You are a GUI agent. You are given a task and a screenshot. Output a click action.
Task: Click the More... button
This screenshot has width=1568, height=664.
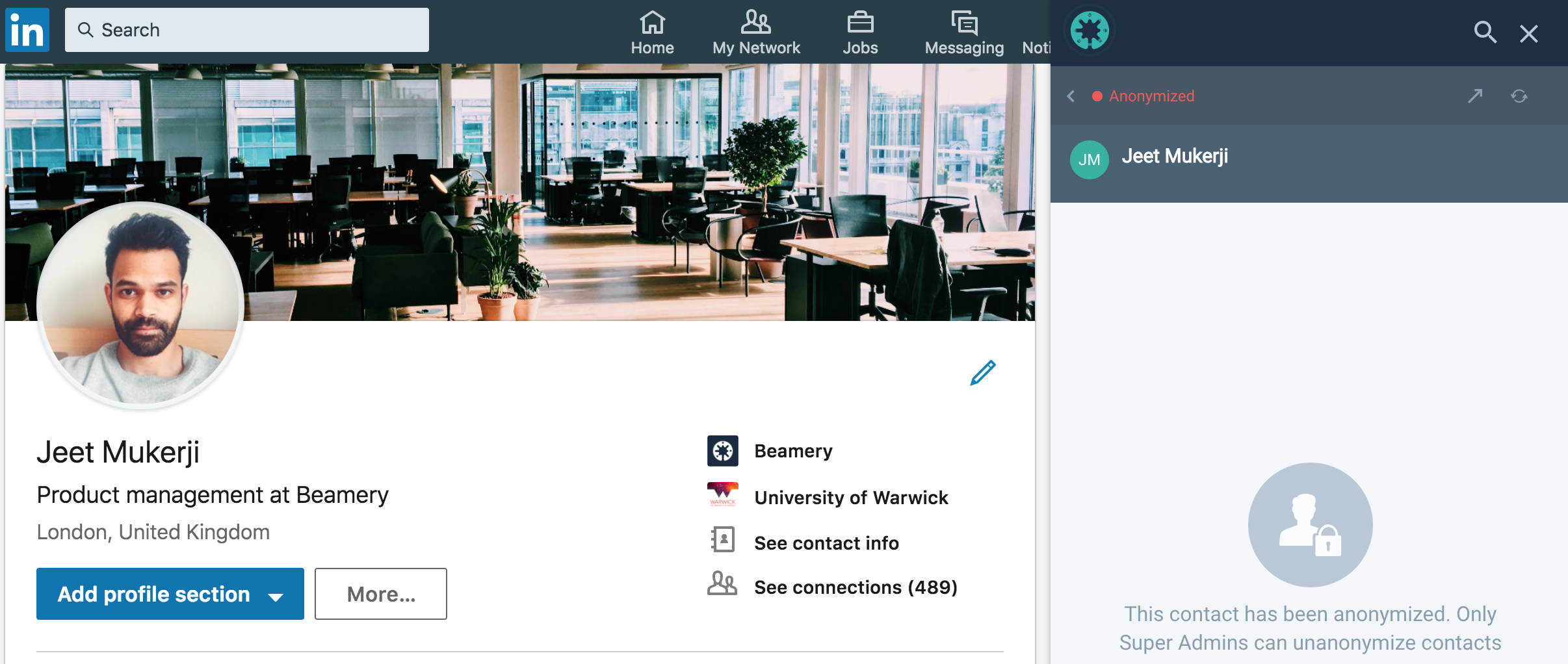[381, 594]
